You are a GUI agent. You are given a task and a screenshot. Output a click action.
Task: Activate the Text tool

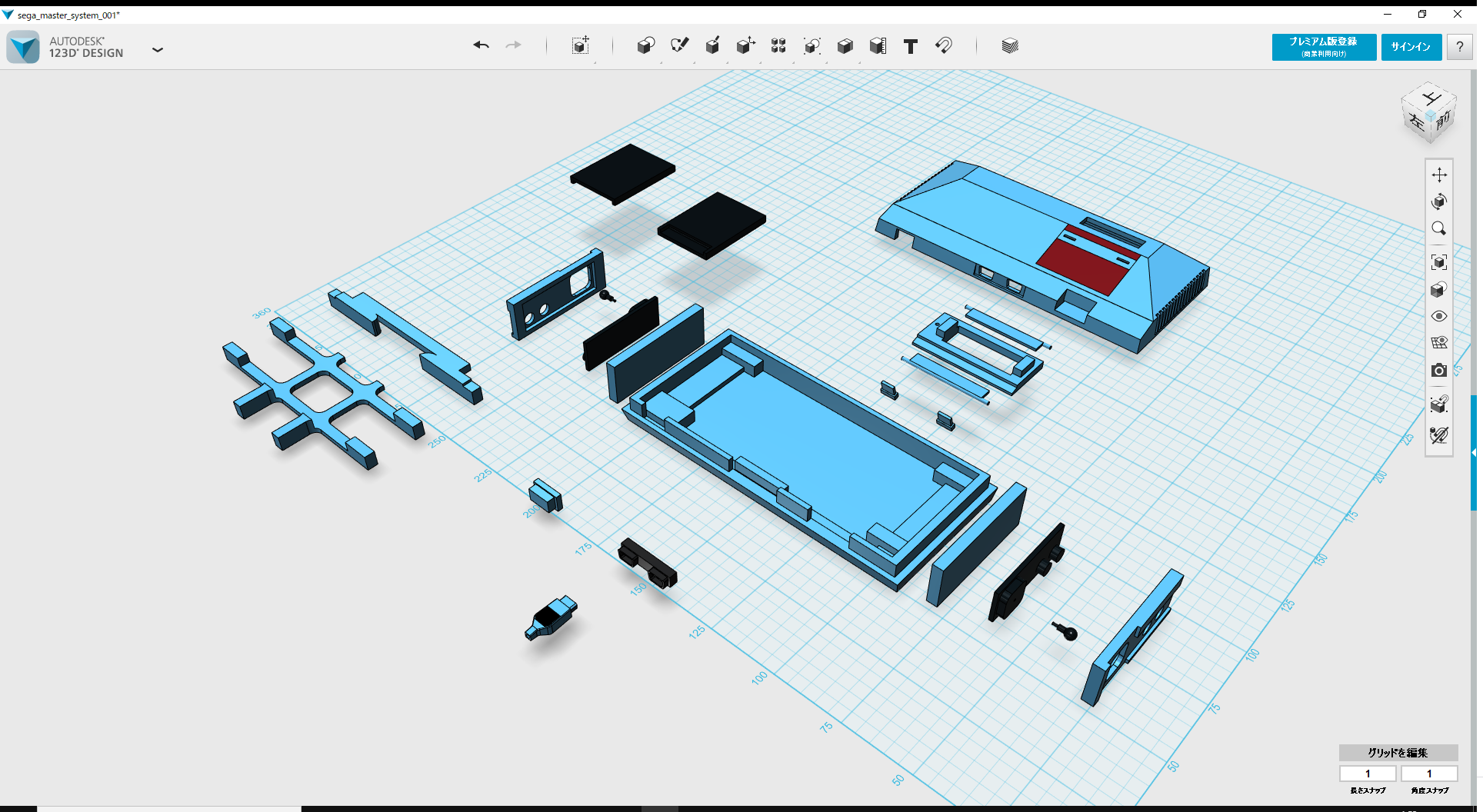(x=910, y=46)
